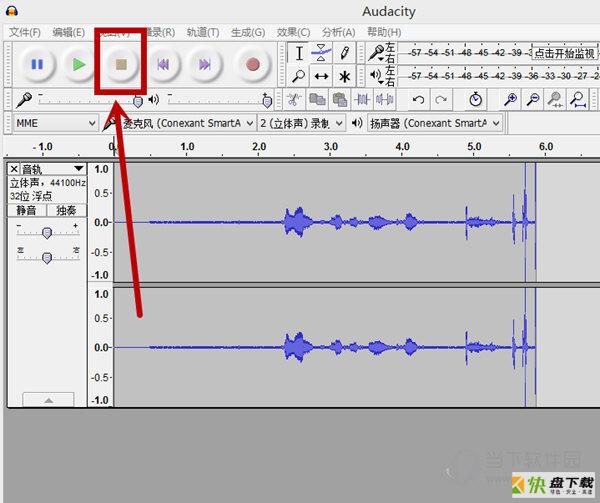This screenshot has height=503, width=600.
Task: Open the microphone Conexant recording device dropdown
Action: coord(187,123)
